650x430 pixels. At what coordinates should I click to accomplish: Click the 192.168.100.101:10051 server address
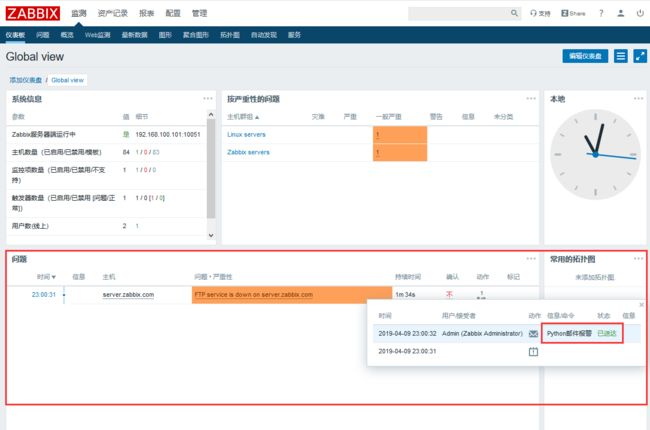click(x=168, y=134)
